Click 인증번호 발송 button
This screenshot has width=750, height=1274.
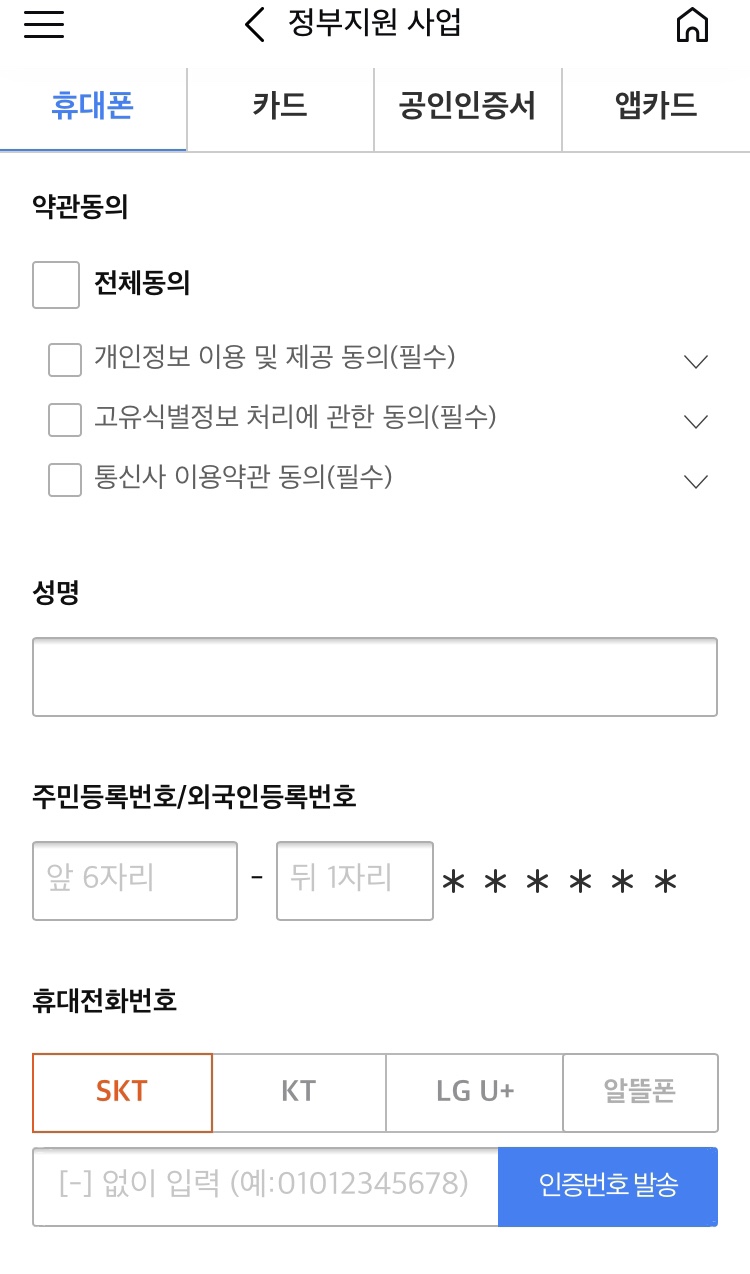pyautogui.click(x=608, y=1186)
